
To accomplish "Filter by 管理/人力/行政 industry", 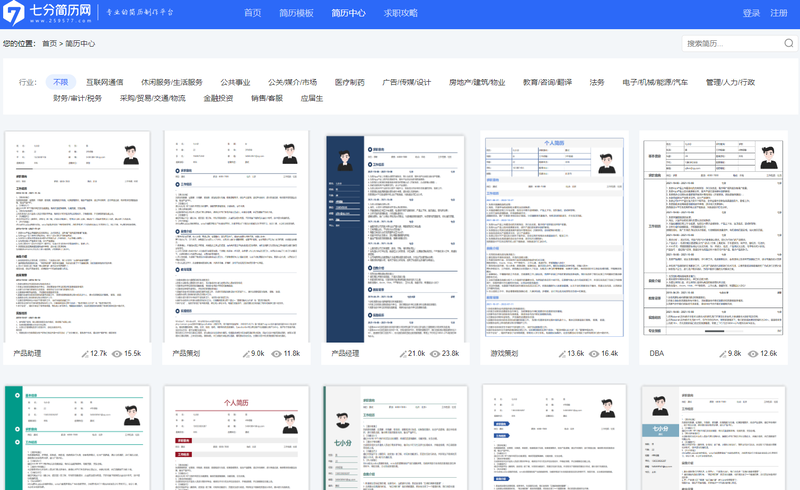I will (730, 82).
